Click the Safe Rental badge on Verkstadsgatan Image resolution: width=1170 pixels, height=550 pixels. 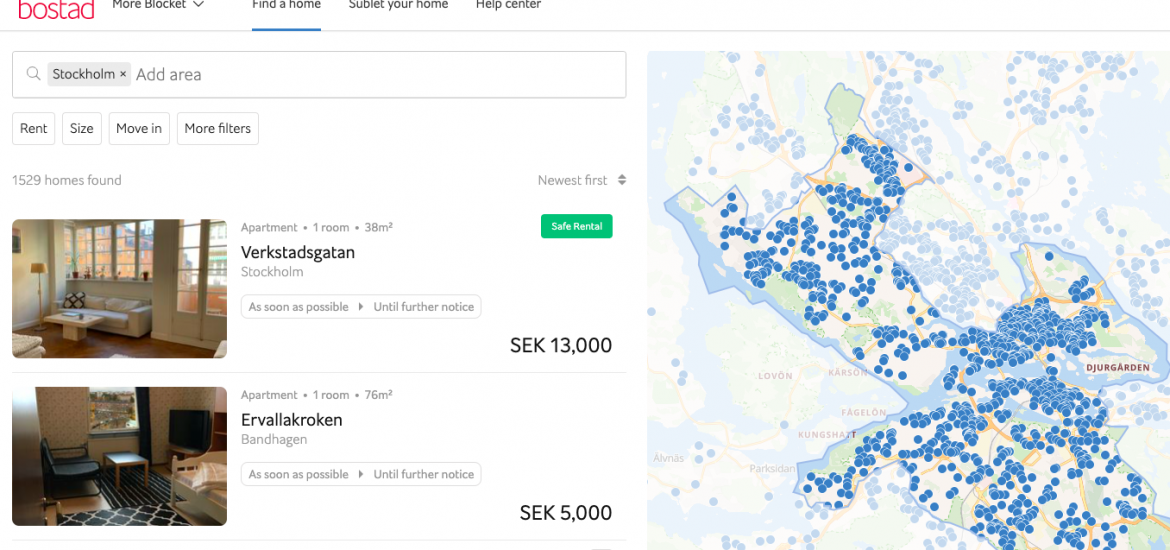(x=576, y=226)
